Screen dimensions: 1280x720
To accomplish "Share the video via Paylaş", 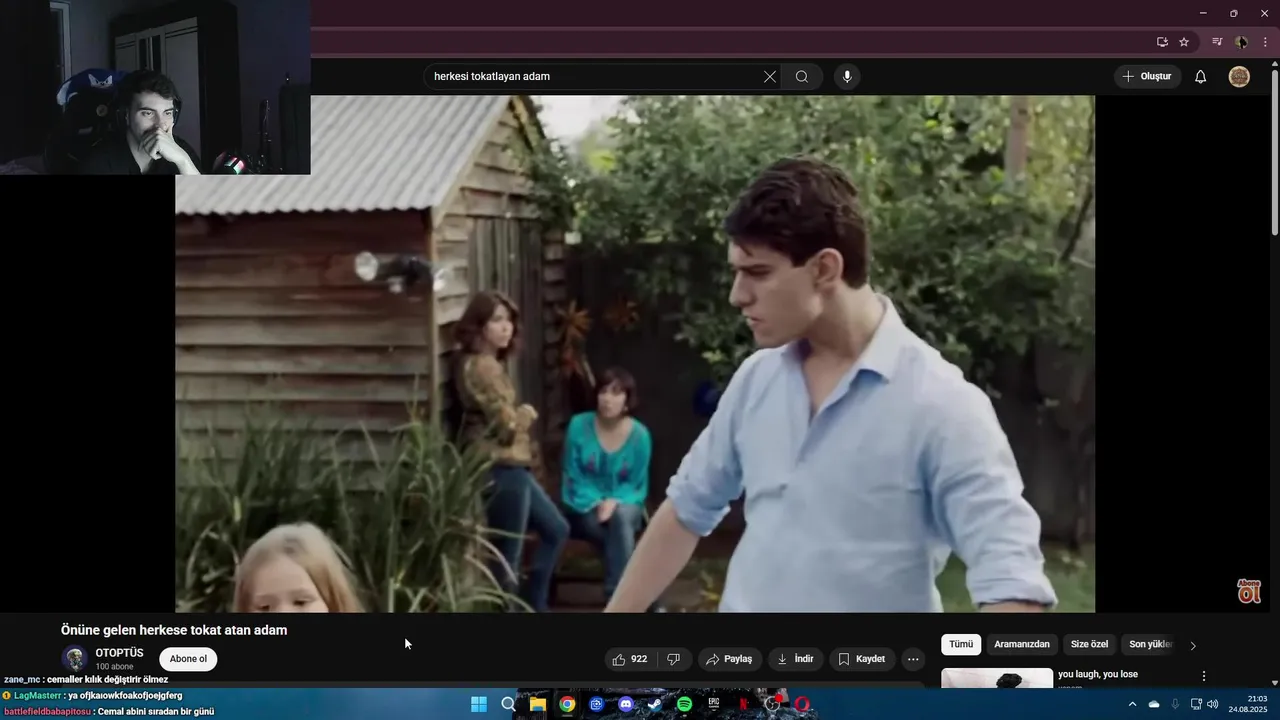I will coord(729,659).
